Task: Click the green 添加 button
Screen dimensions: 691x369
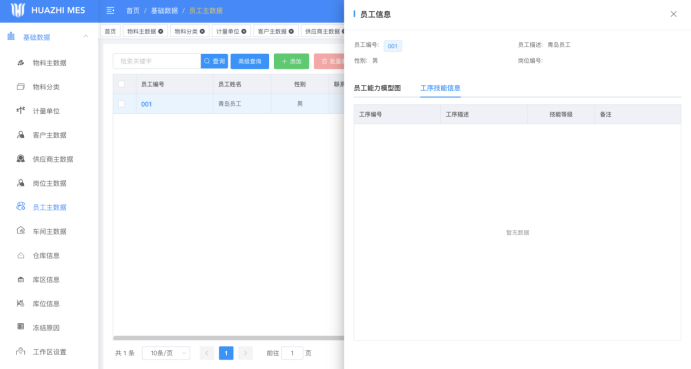Action: coord(291,61)
